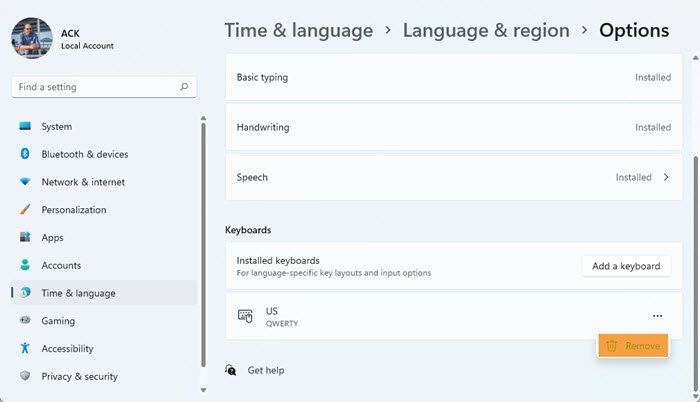This screenshot has width=700, height=402.
Task: Click the Gaming controller icon
Action: 25,321
